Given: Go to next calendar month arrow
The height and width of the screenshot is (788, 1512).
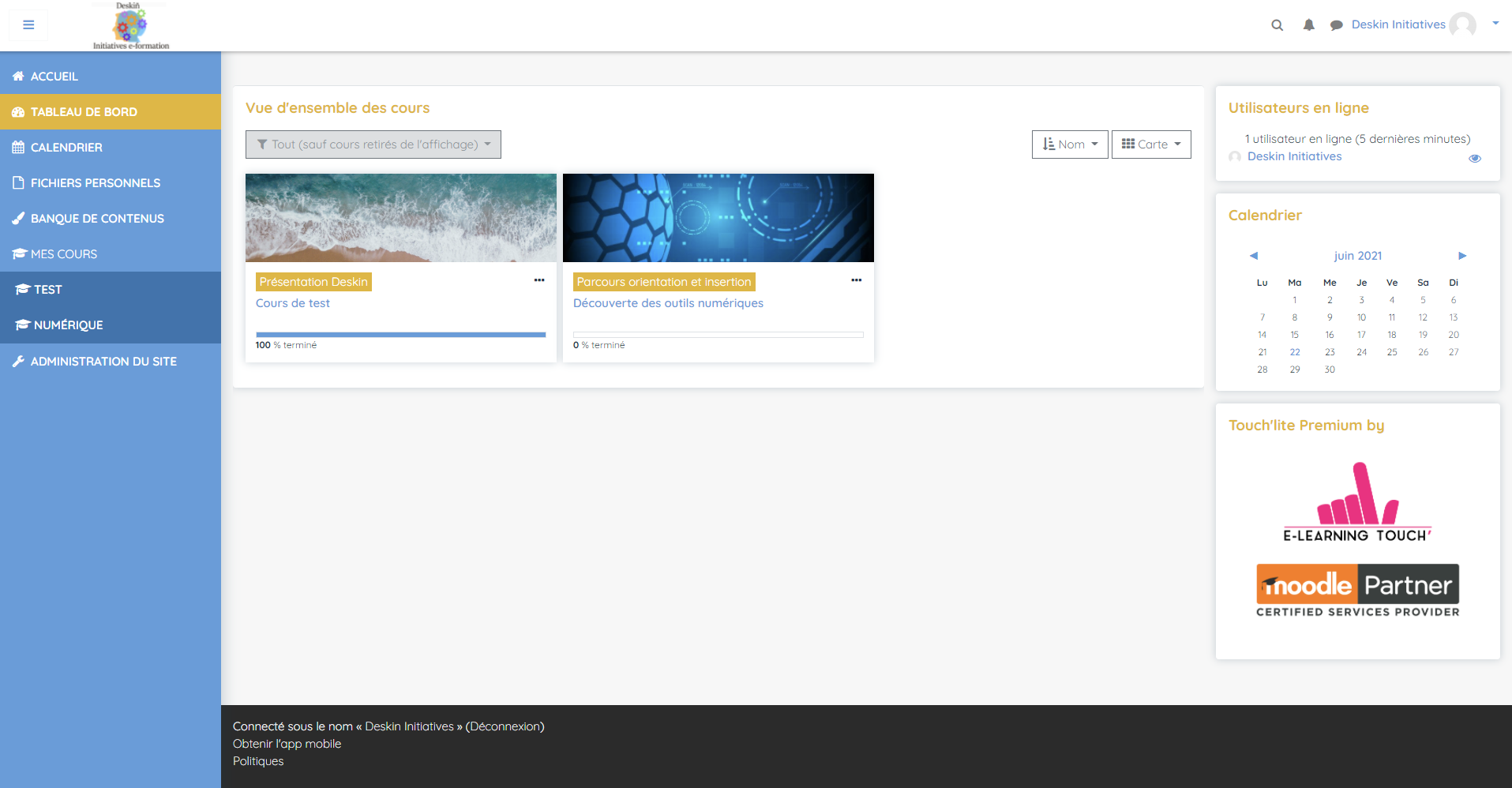Looking at the screenshot, I should (x=1461, y=256).
